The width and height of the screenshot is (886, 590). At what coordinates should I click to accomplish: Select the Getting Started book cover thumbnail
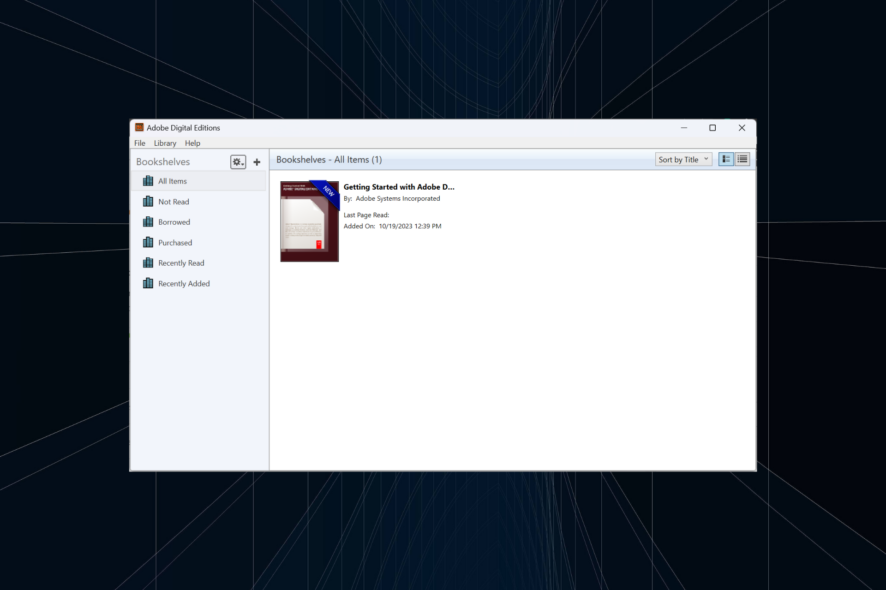point(310,222)
